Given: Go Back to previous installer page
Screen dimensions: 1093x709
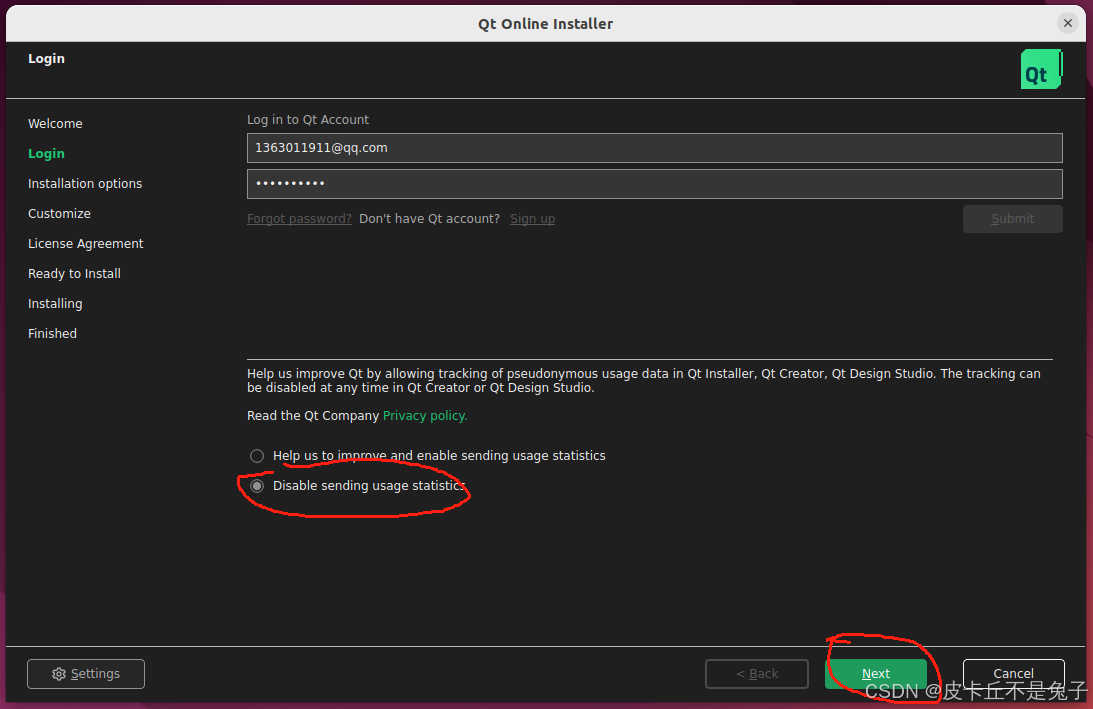Looking at the screenshot, I should (757, 674).
